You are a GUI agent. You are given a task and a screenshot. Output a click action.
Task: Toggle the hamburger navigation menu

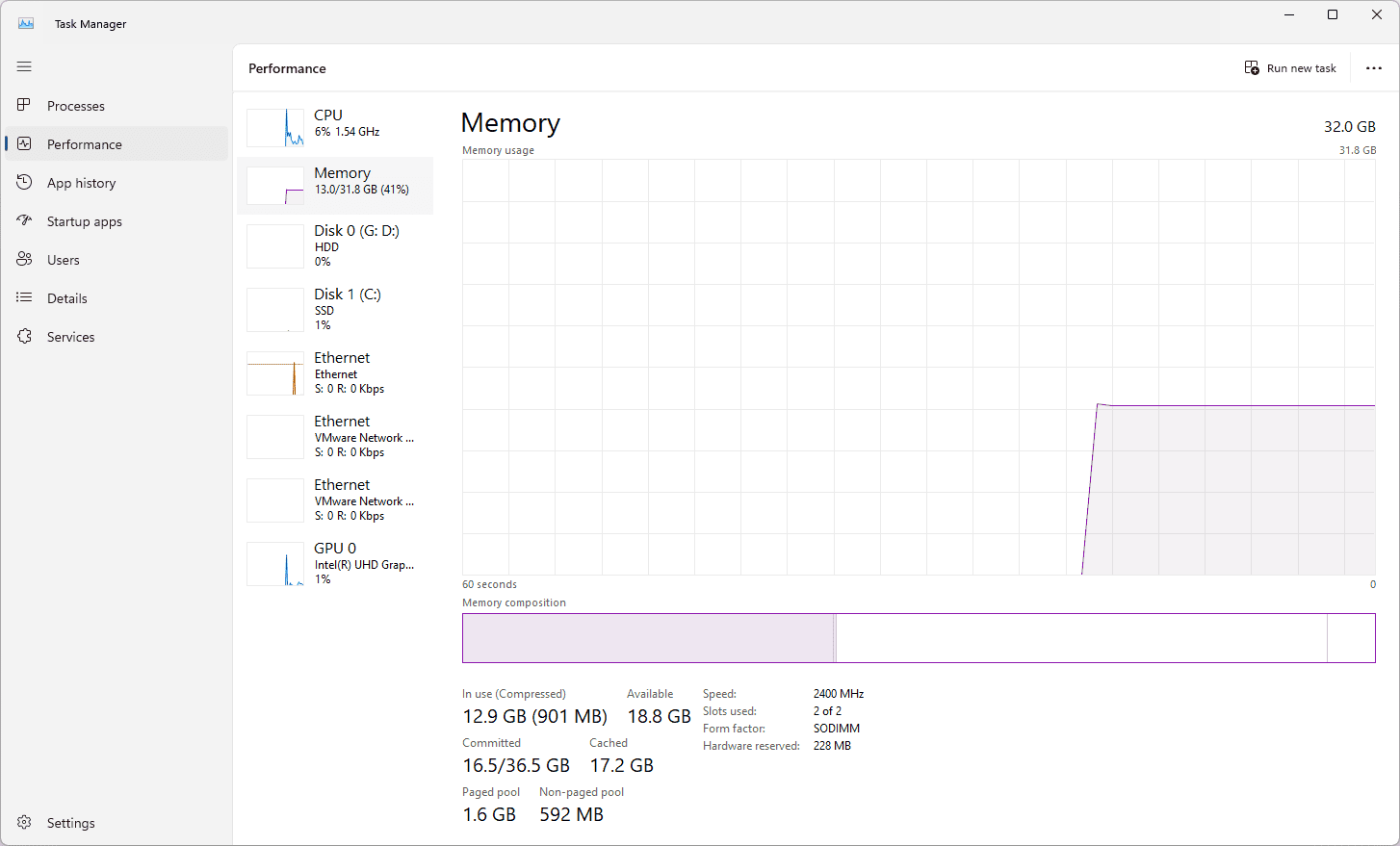pos(24,66)
